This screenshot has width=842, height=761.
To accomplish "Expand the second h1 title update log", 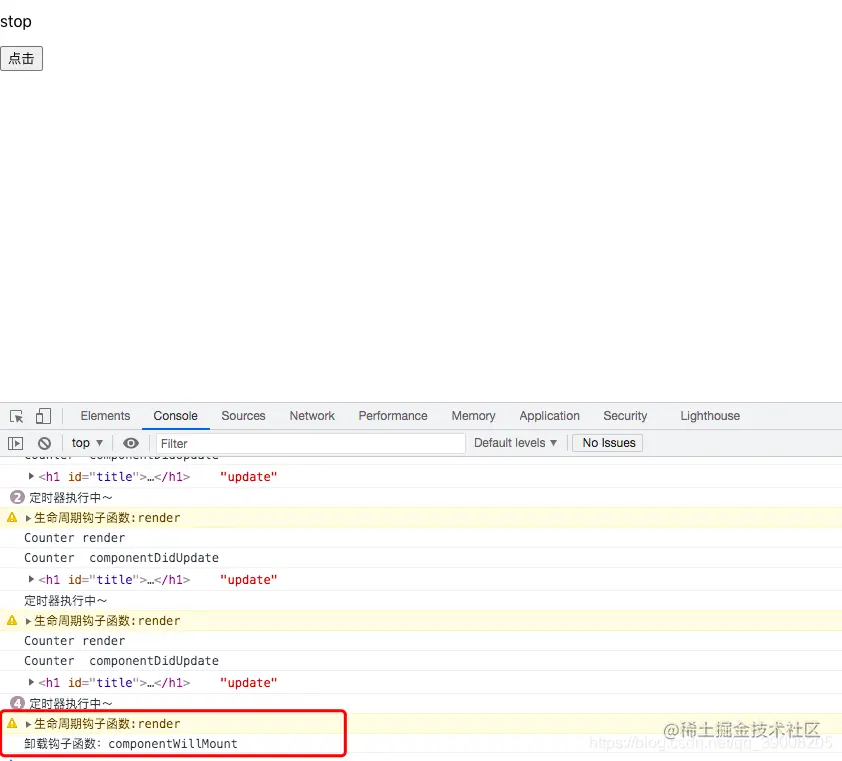I will coord(31,579).
